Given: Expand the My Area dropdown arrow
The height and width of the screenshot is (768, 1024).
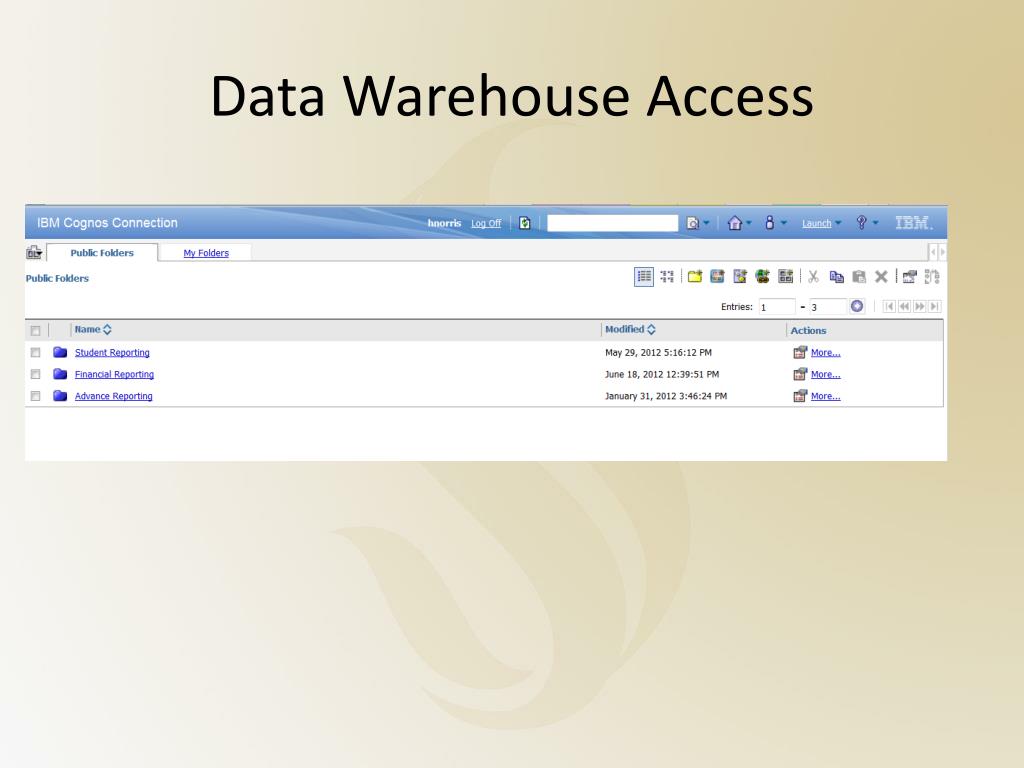Looking at the screenshot, I should [x=784, y=223].
